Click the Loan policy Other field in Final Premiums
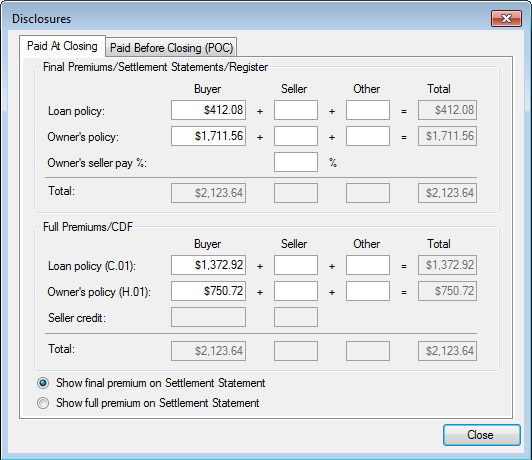Viewport: 532px width, 460px height. tap(368, 110)
